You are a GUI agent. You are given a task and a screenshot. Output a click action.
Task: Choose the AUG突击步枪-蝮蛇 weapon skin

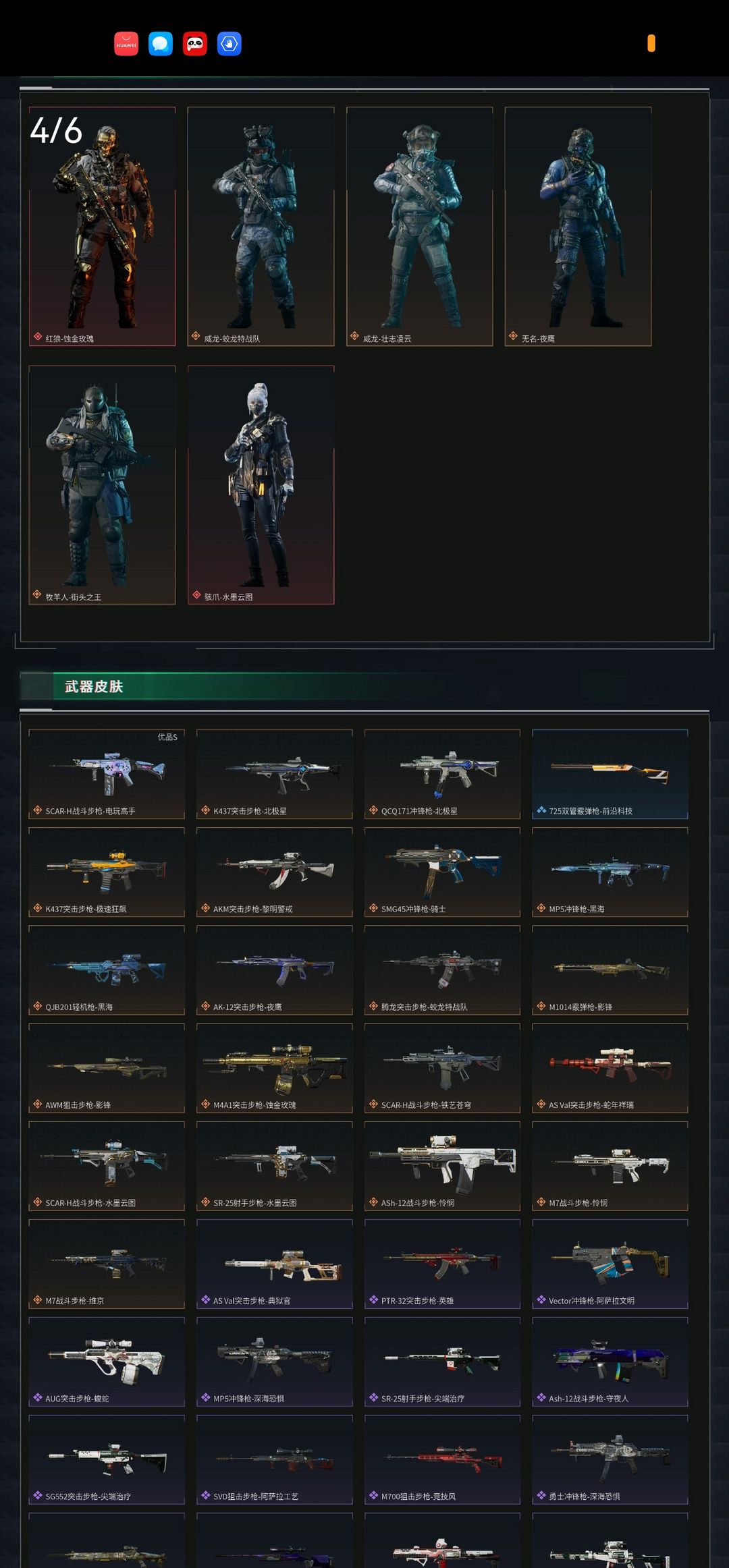107,1362
